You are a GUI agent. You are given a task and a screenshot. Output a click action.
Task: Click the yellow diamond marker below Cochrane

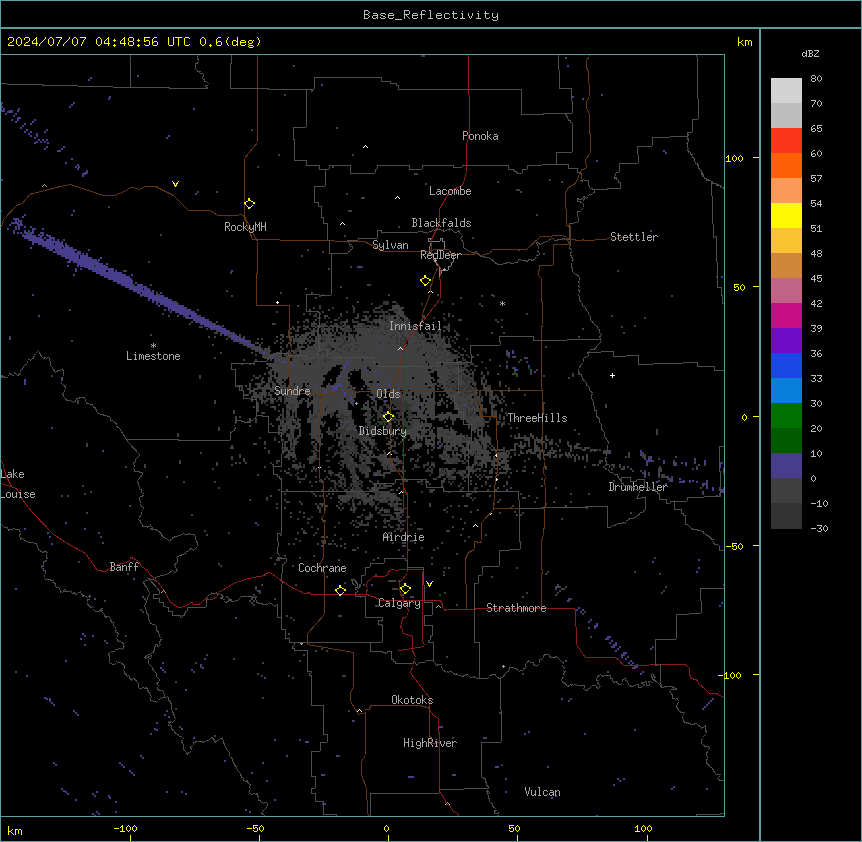click(x=340, y=590)
